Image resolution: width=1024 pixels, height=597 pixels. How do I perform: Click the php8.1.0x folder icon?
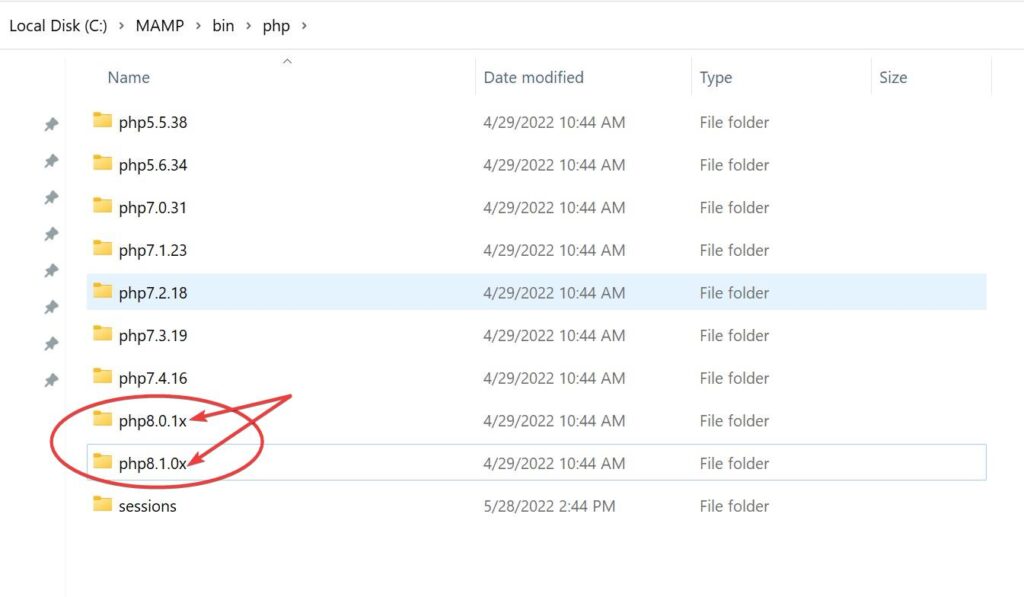(102, 462)
